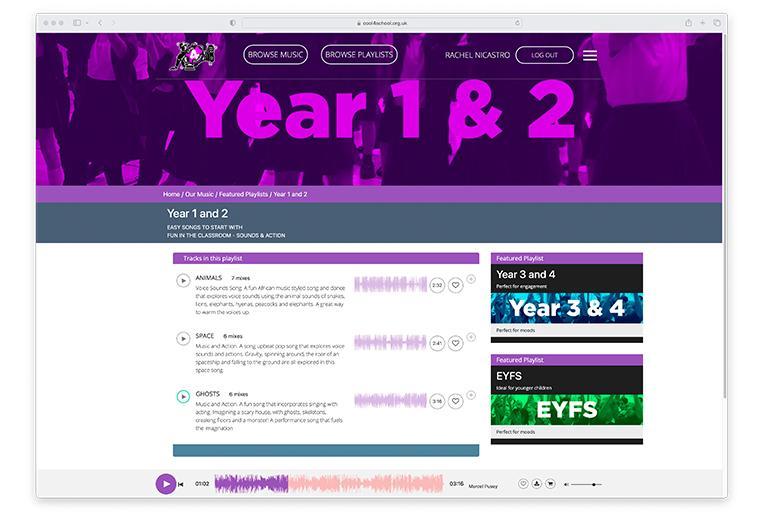Click the Year 3 and 4 playlist heading

526,274
